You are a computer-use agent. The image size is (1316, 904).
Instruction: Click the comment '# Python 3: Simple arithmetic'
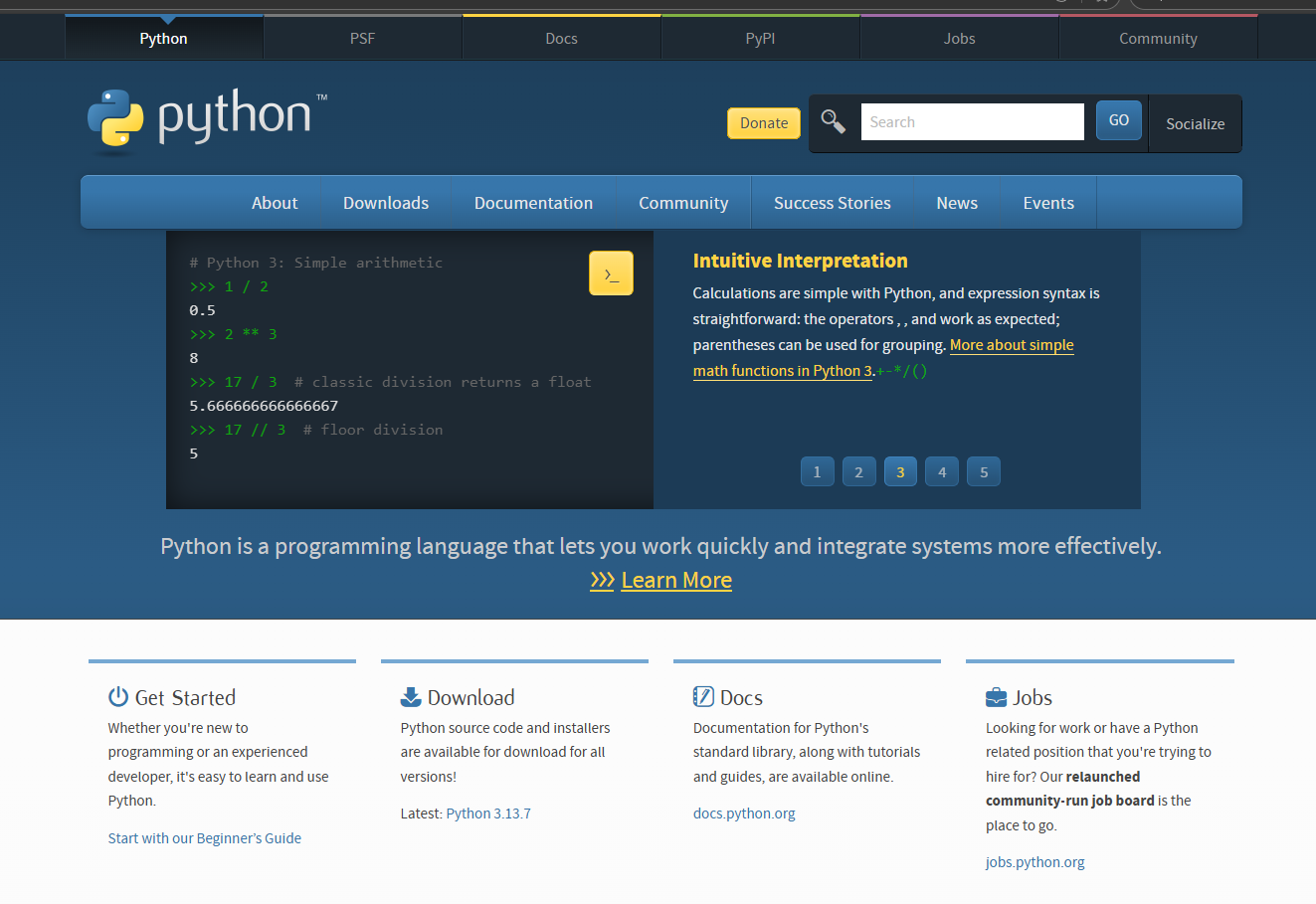pos(316,263)
